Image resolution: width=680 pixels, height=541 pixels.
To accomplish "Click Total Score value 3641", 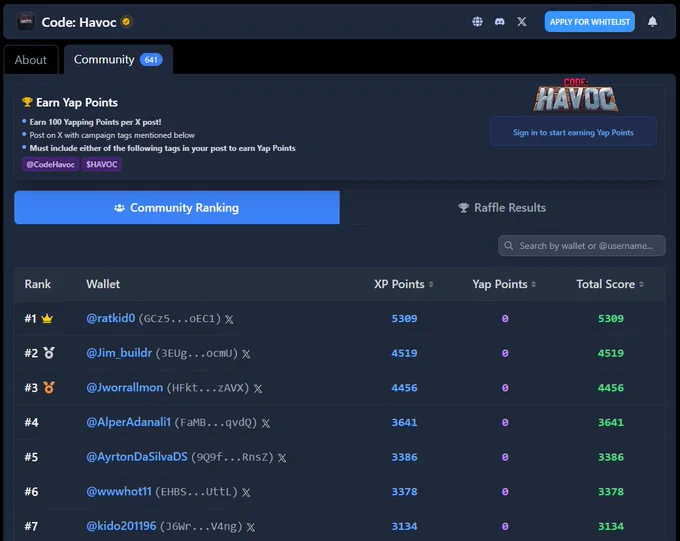I will click(611, 423).
